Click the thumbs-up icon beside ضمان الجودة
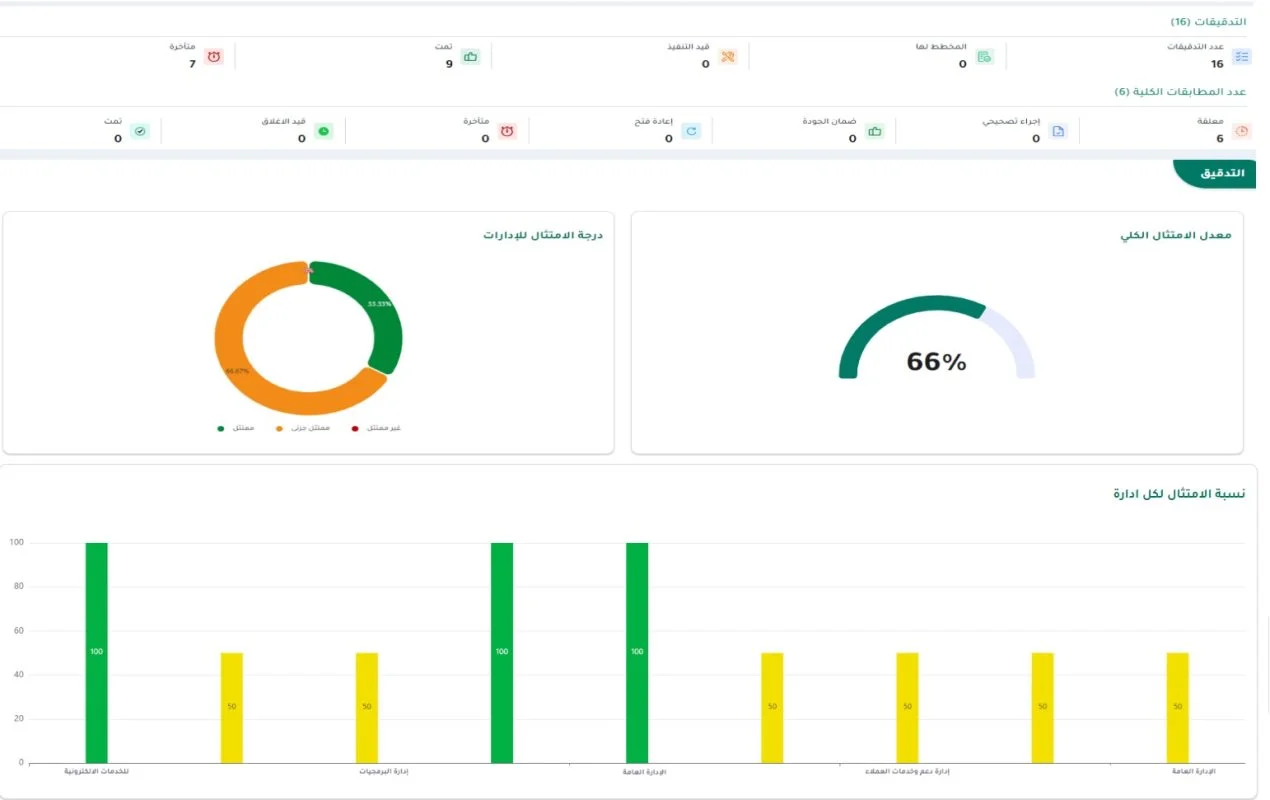1270x800 pixels. 875,130
